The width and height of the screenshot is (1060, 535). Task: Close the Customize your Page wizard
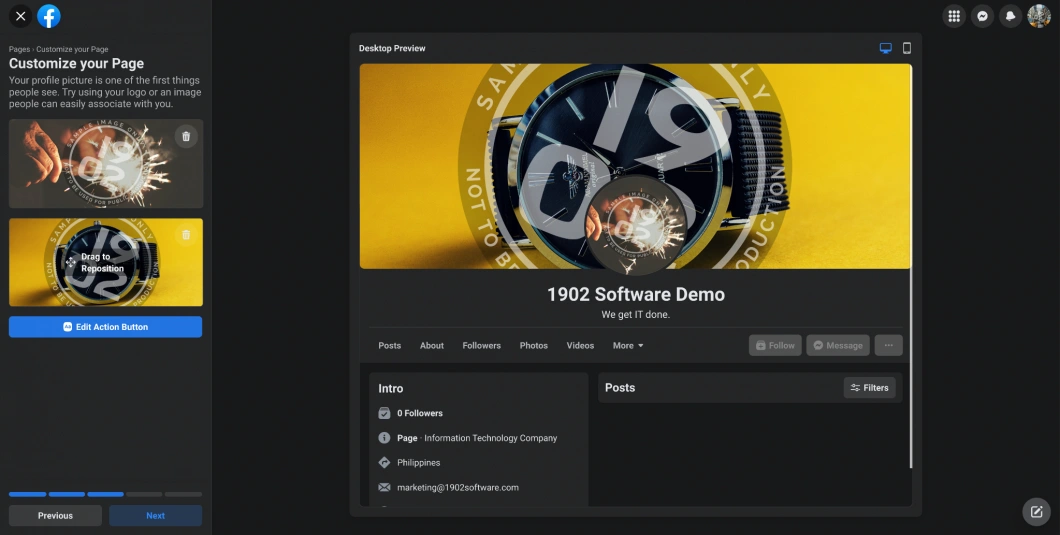click(x=21, y=16)
